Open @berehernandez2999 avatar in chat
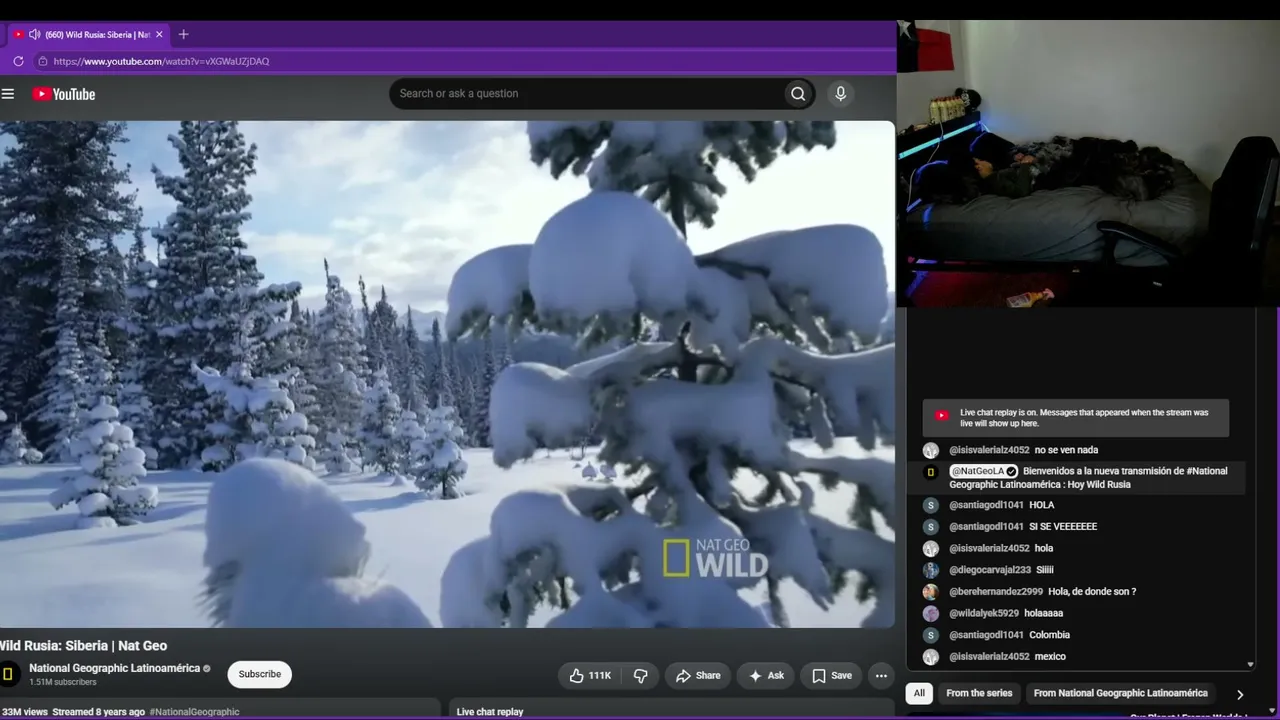The height and width of the screenshot is (720, 1280). click(x=931, y=592)
